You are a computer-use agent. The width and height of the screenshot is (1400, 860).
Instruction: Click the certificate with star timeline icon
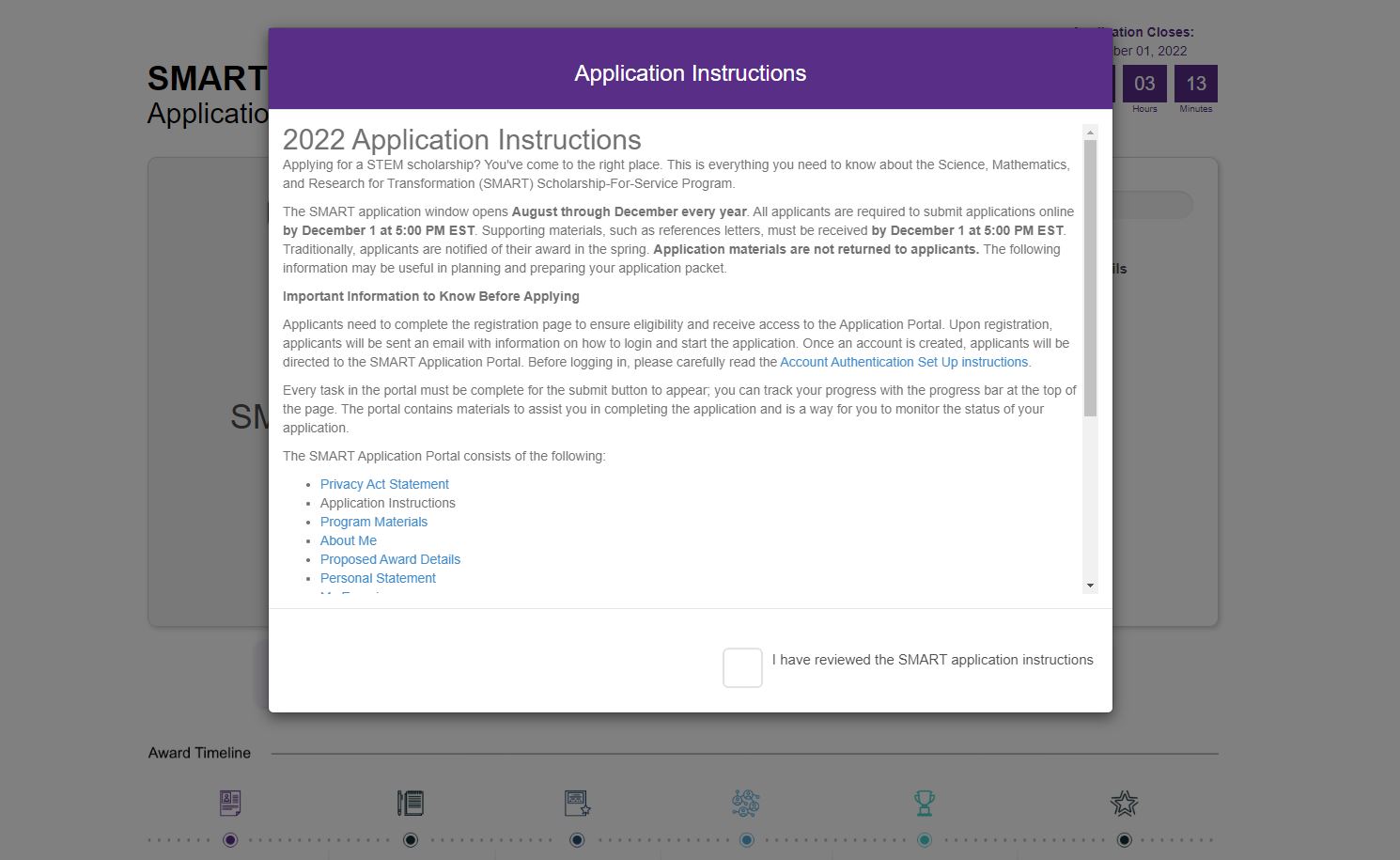click(577, 803)
